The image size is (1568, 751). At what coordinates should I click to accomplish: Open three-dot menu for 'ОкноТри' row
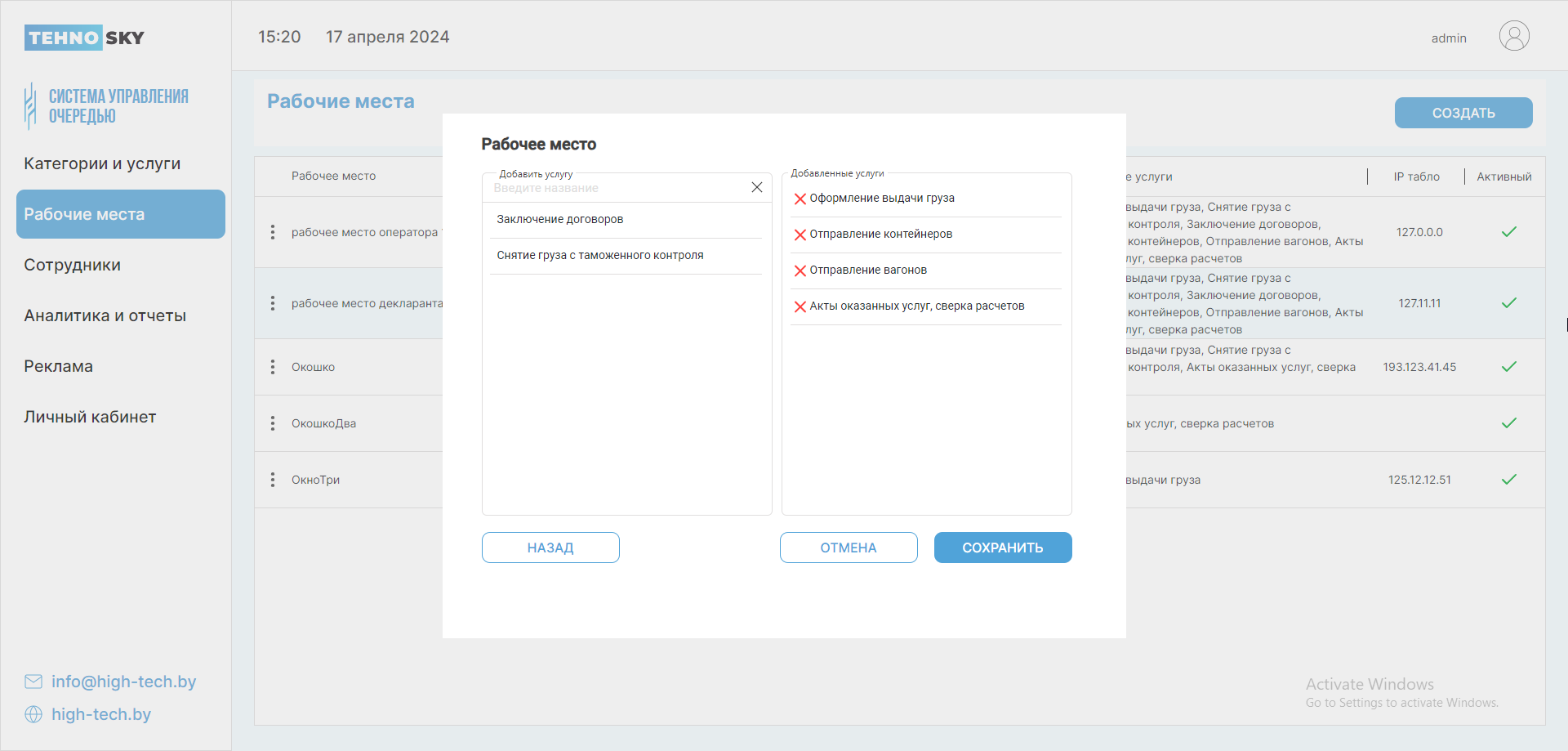pos(273,480)
